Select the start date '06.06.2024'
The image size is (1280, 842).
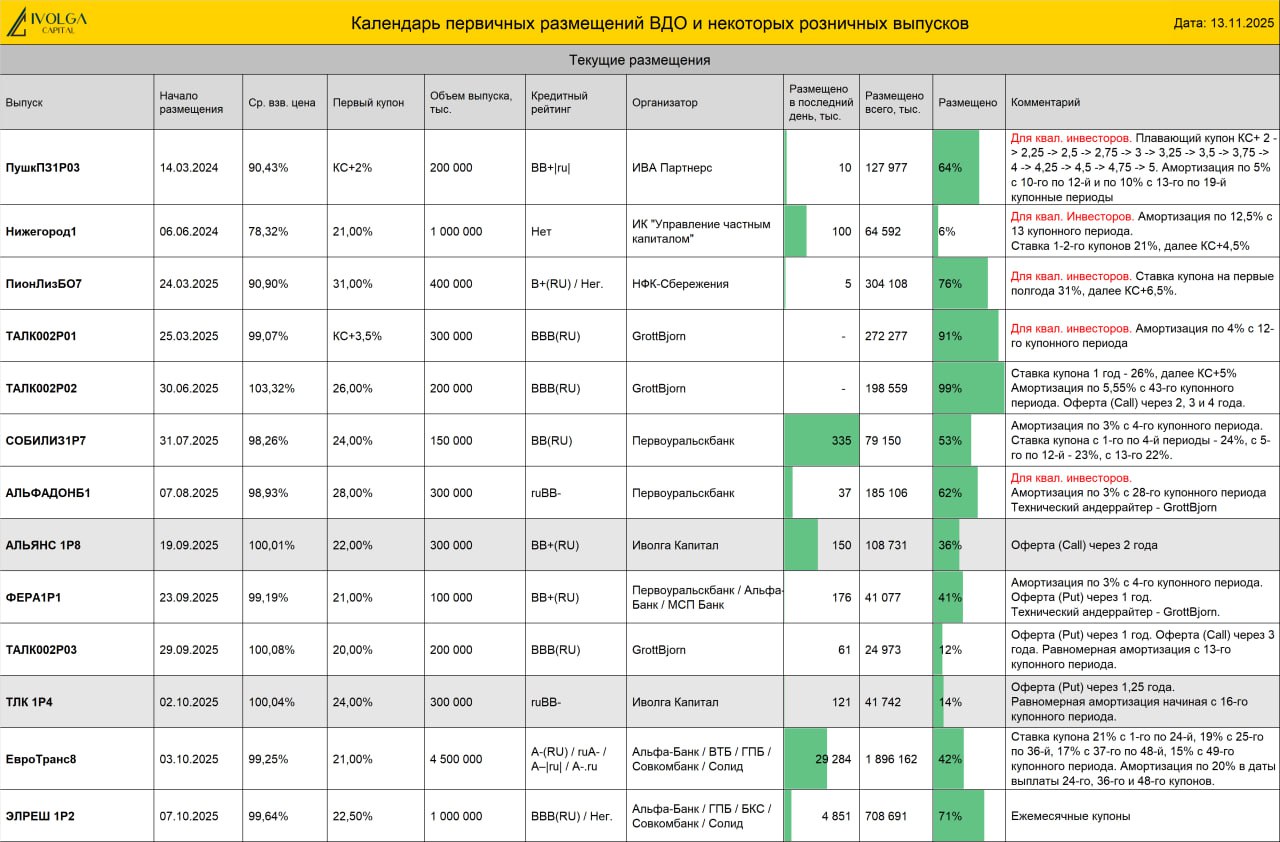click(x=189, y=231)
